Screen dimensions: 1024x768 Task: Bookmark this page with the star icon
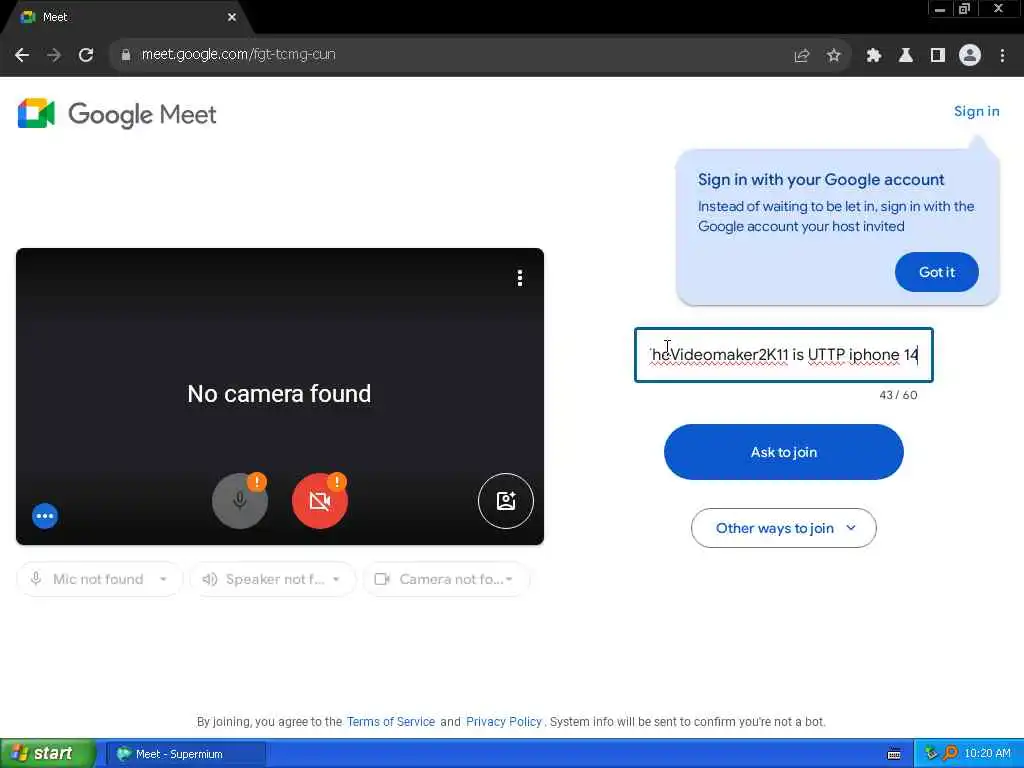[834, 56]
